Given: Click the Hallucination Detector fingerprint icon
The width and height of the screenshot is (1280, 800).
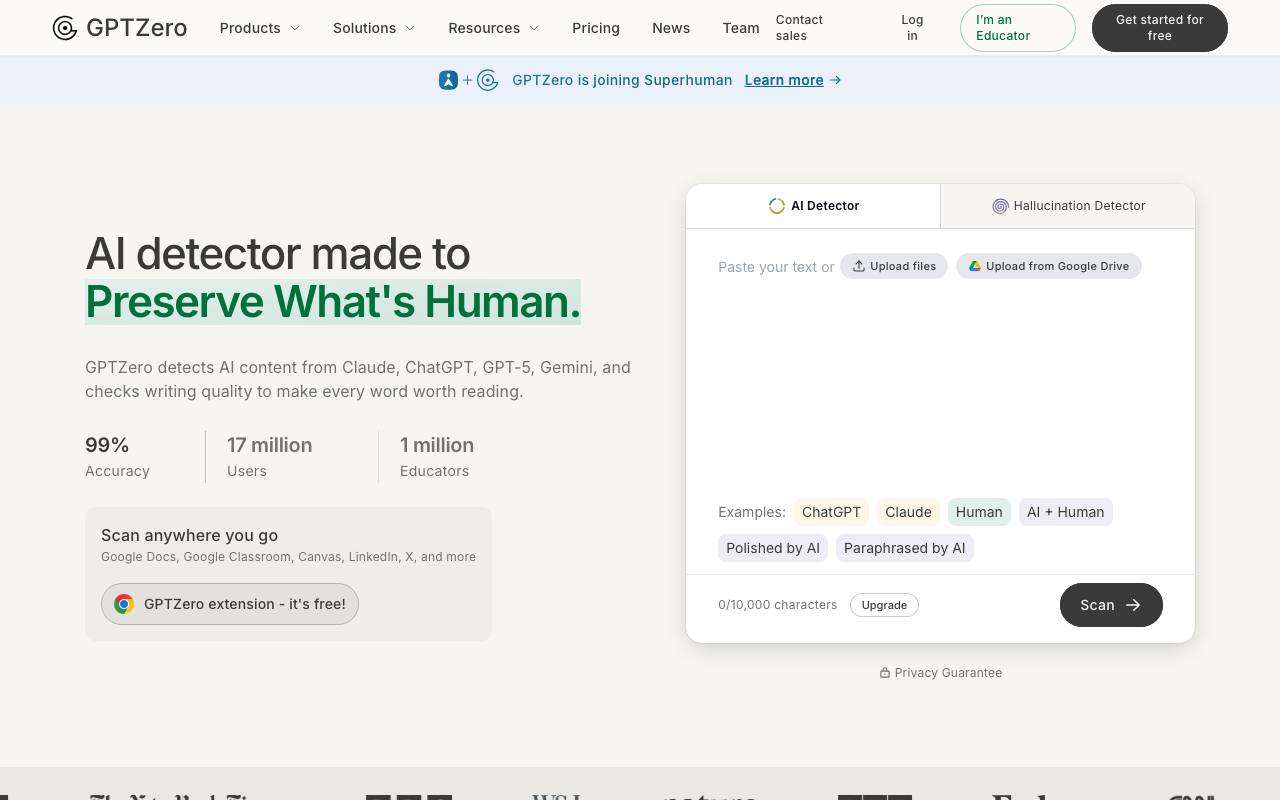Looking at the screenshot, I should 1000,206.
